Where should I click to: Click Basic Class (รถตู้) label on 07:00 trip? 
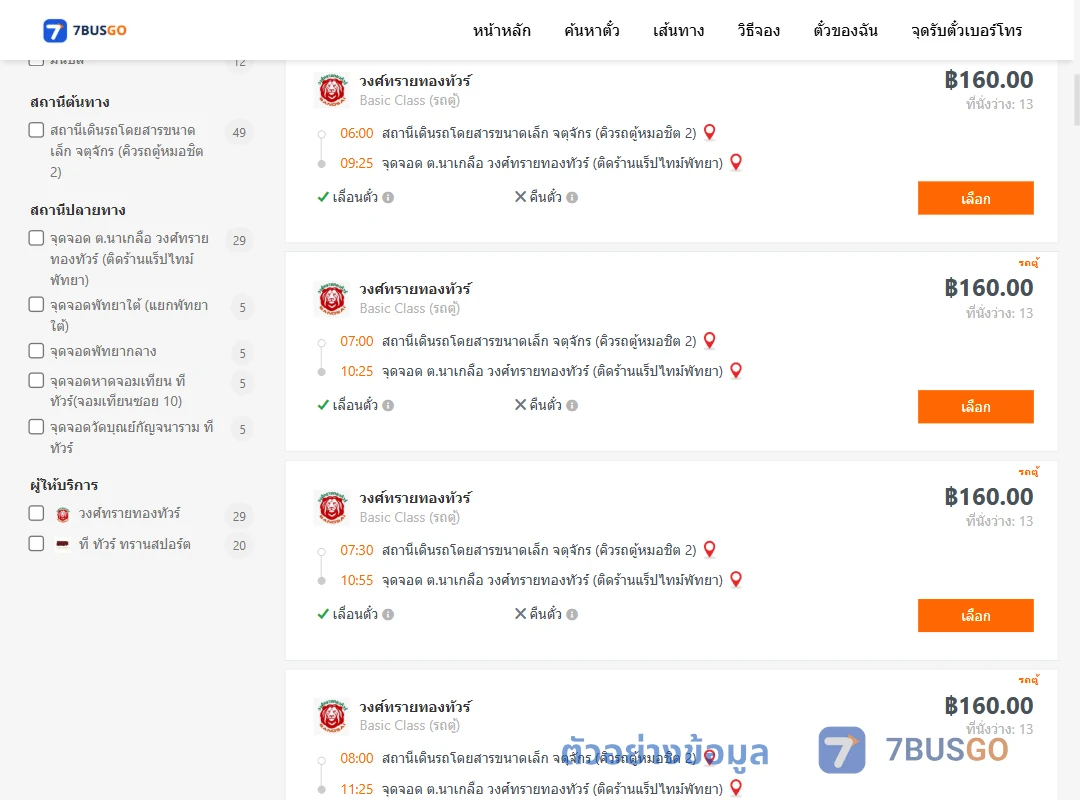coord(409,309)
